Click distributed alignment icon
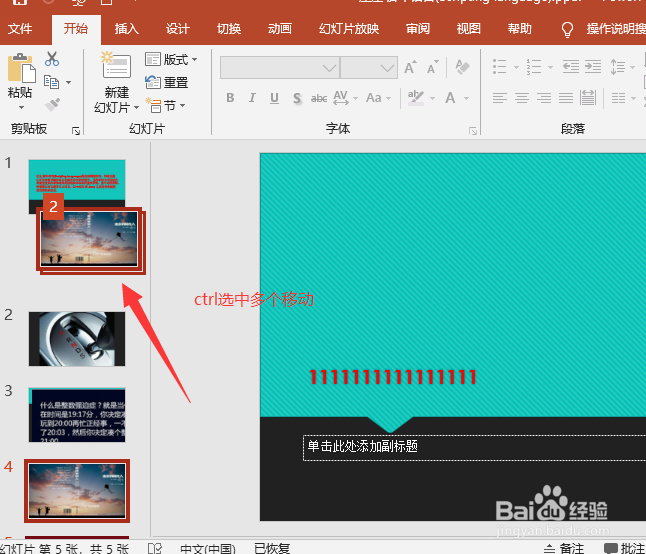646x554 pixels. [588, 98]
